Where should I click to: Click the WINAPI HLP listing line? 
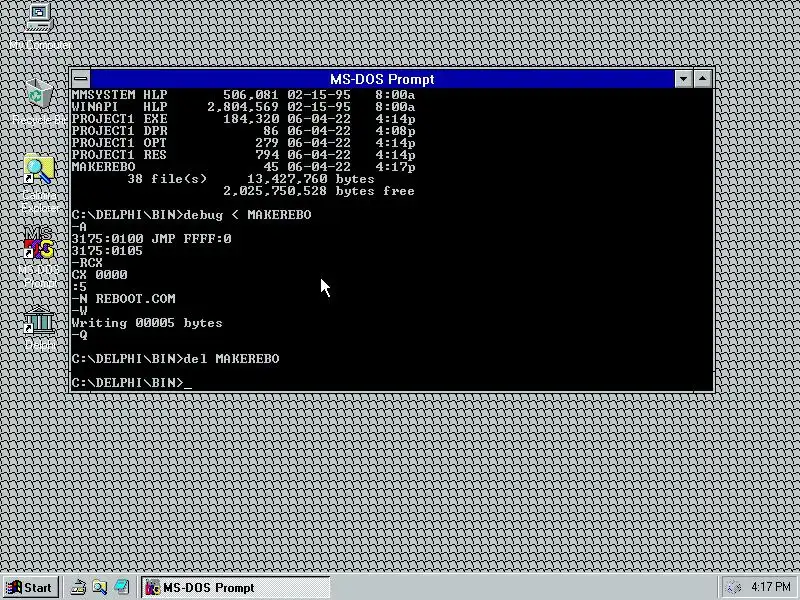[x=243, y=107]
